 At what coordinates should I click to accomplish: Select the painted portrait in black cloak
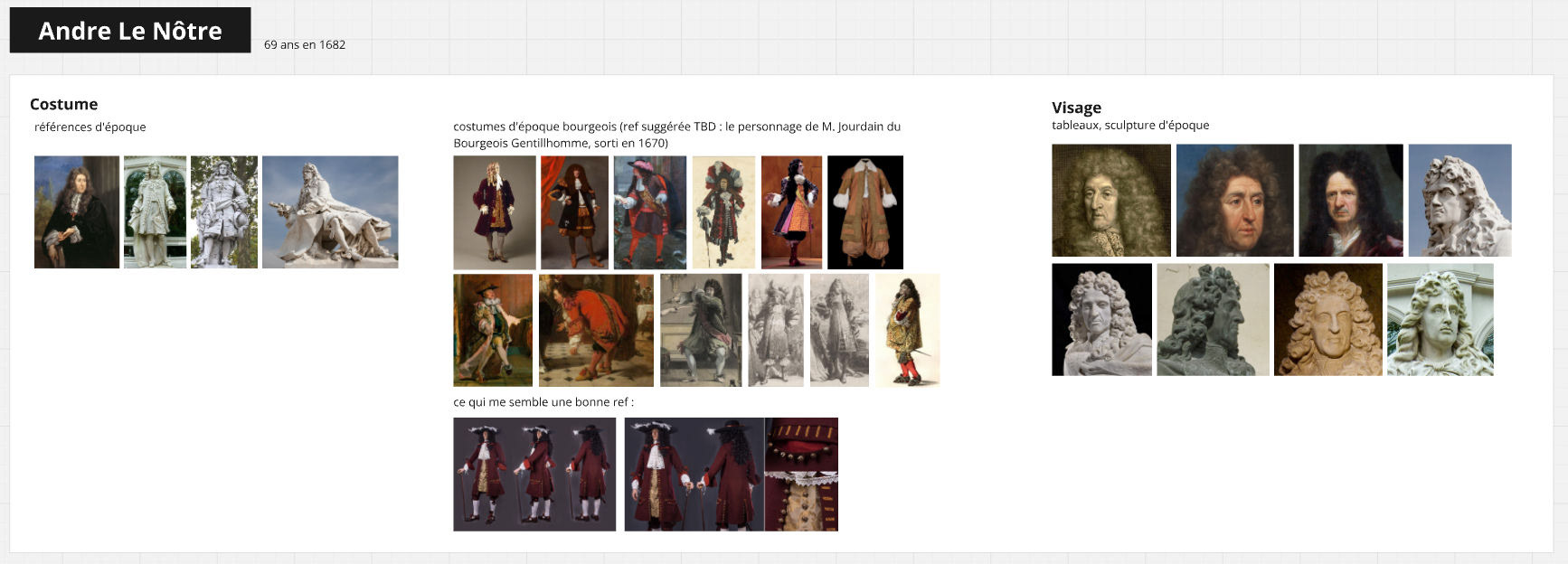click(x=77, y=212)
